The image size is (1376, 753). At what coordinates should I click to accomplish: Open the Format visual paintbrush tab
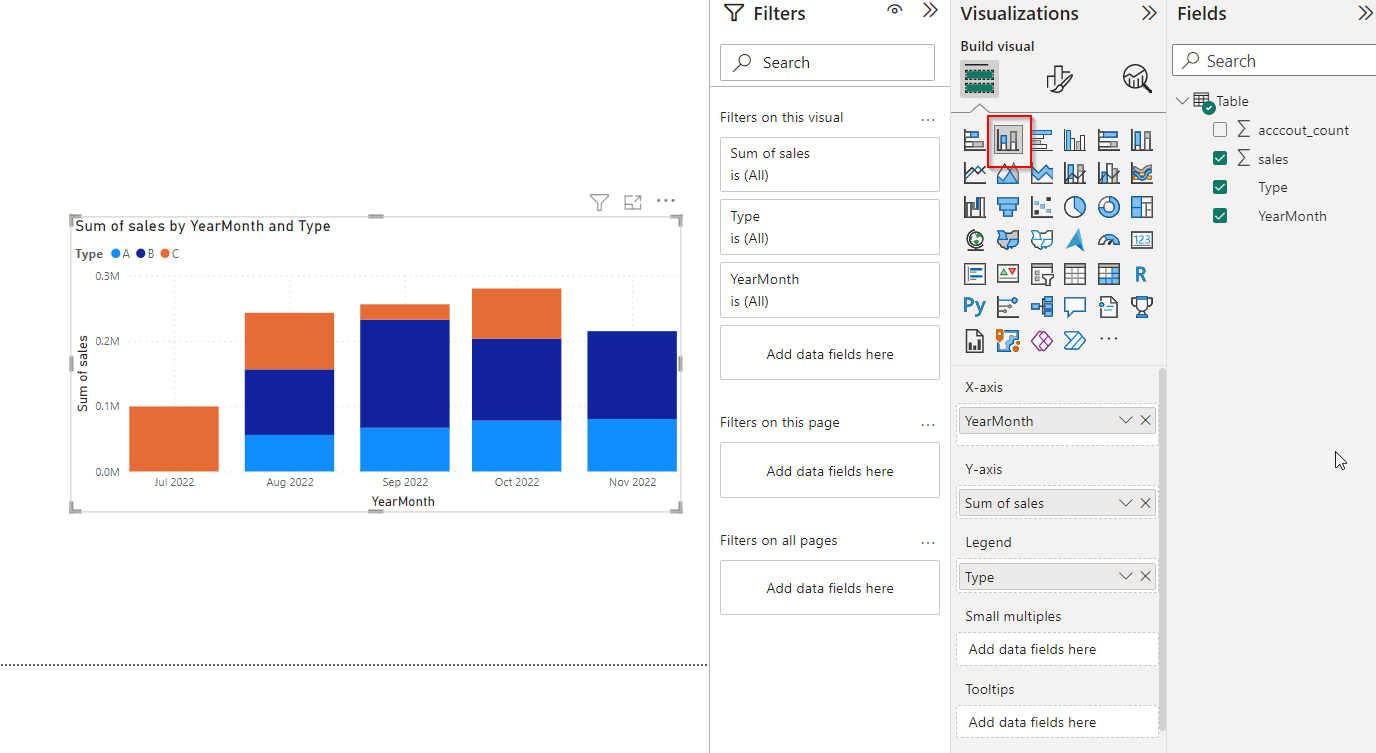[1059, 78]
